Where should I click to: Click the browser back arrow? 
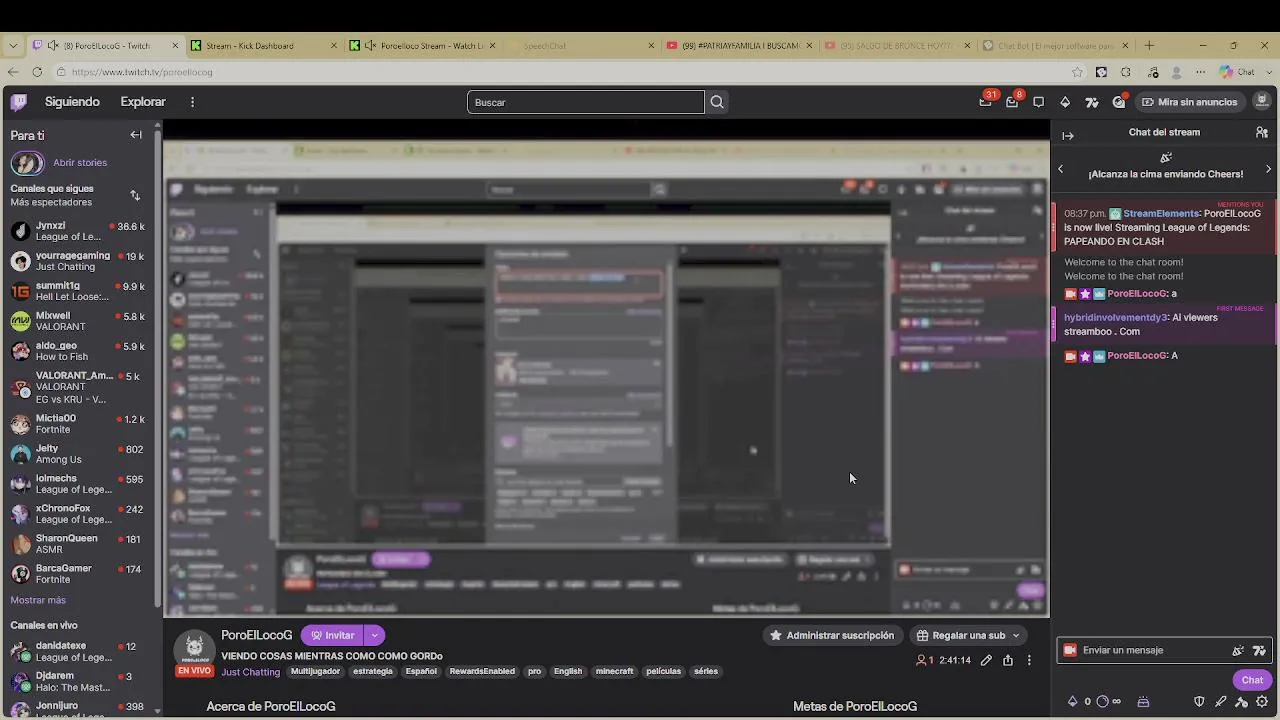pyautogui.click(x=13, y=72)
